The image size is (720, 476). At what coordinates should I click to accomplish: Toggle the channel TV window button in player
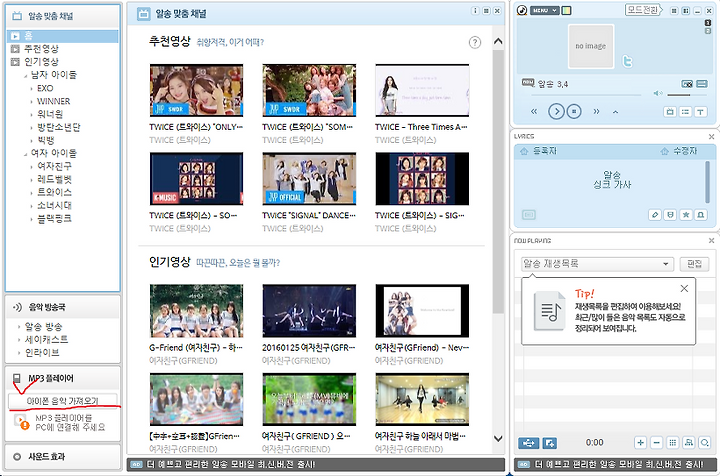[x=670, y=112]
